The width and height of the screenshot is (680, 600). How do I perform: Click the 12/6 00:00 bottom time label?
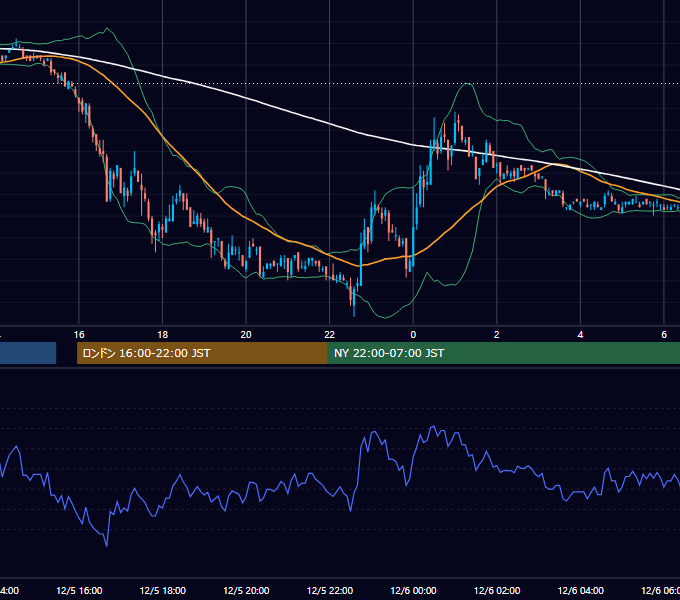tap(413, 590)
